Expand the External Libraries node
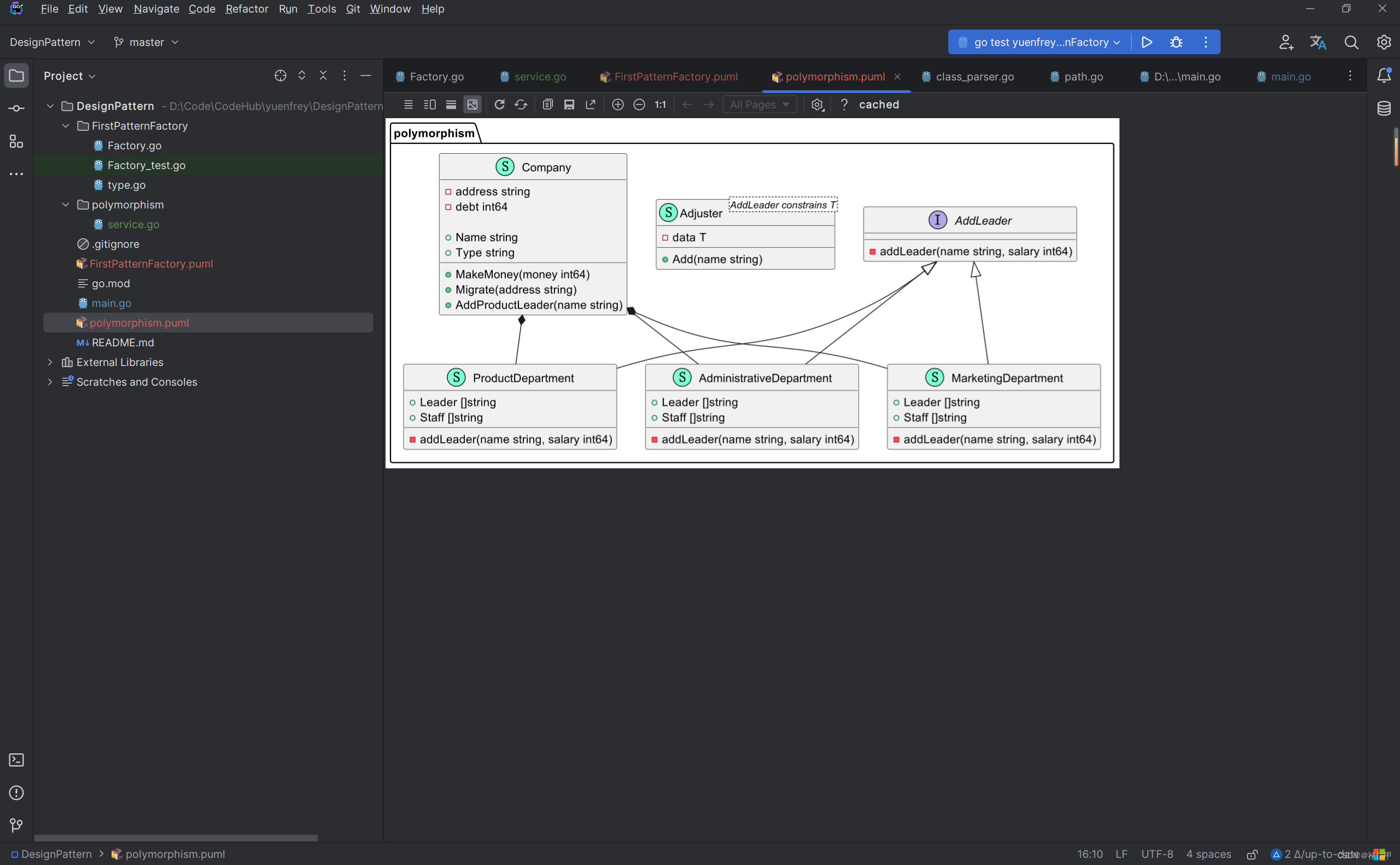The image size is (1400, 865). 50,362
